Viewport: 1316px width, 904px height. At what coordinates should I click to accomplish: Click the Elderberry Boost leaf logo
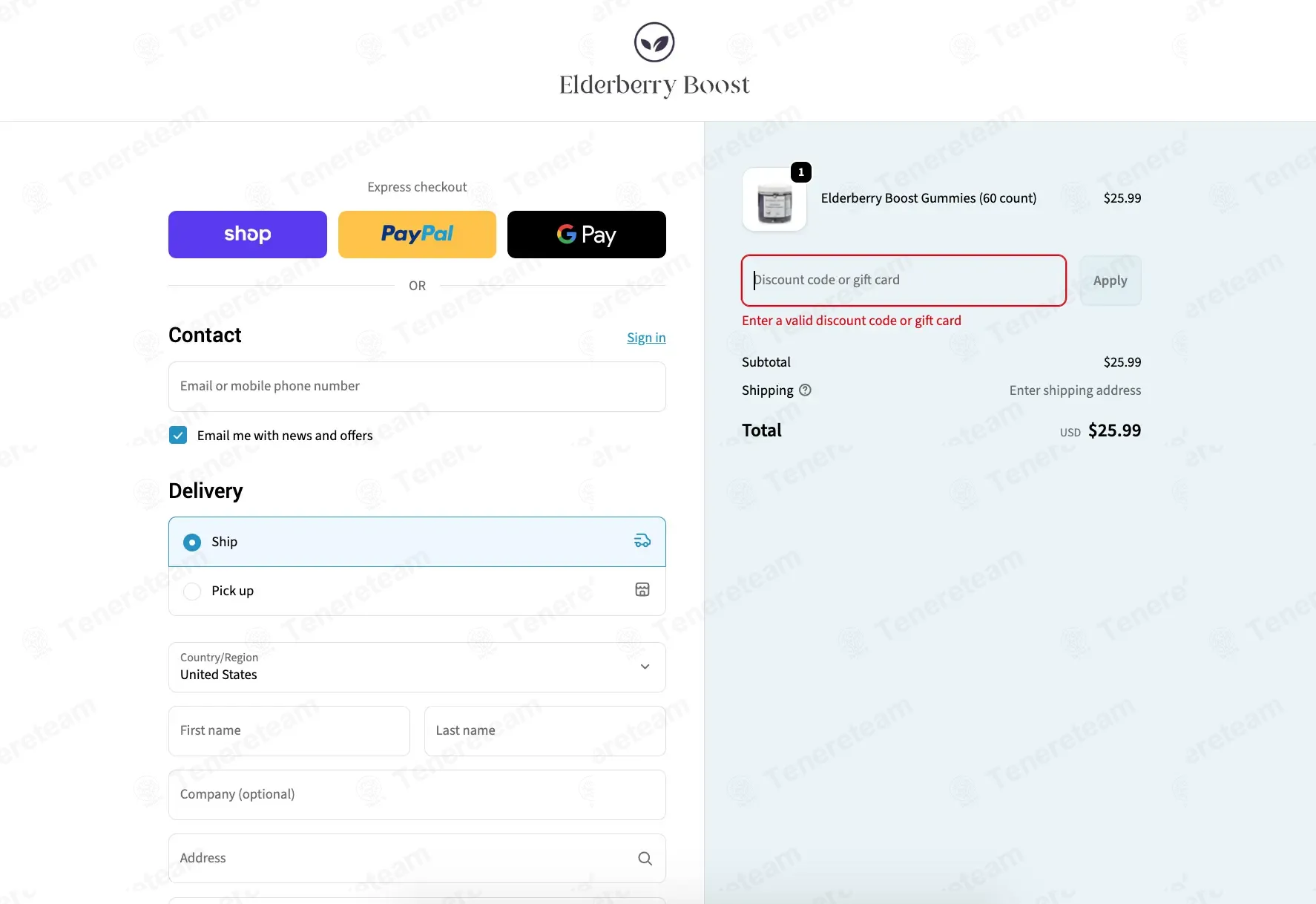tap(654, 42)
